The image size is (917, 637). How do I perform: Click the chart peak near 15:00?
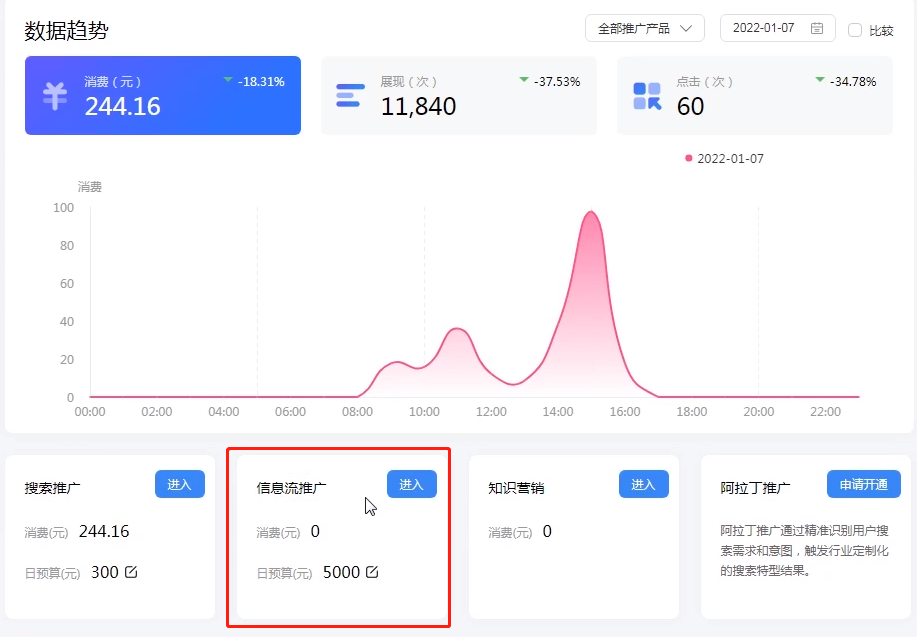click(591, 212)
